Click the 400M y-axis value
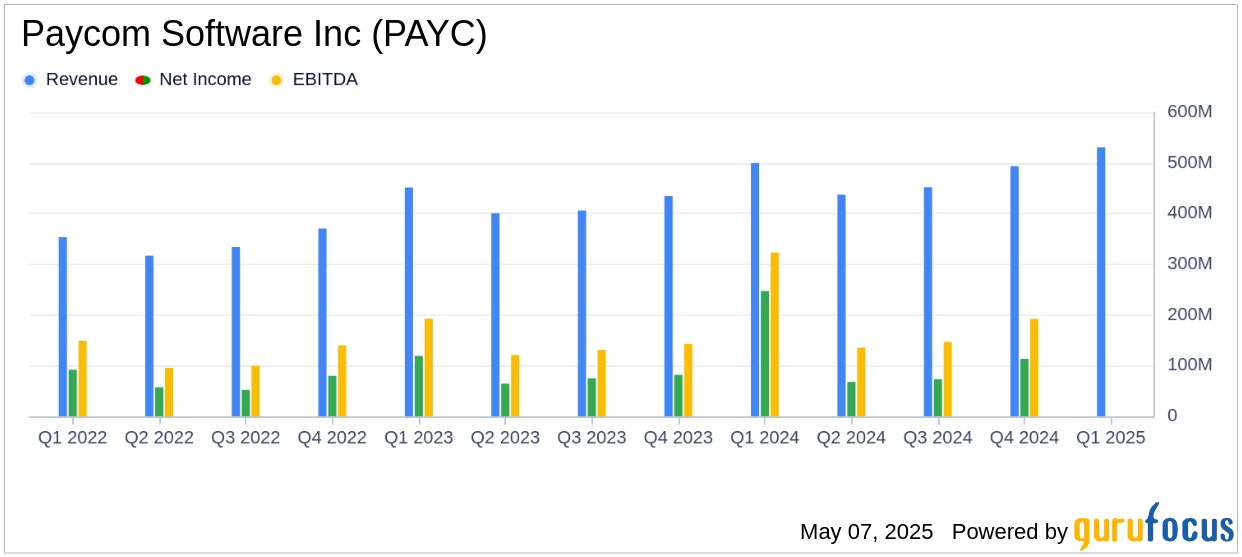 coord(1190,213)
